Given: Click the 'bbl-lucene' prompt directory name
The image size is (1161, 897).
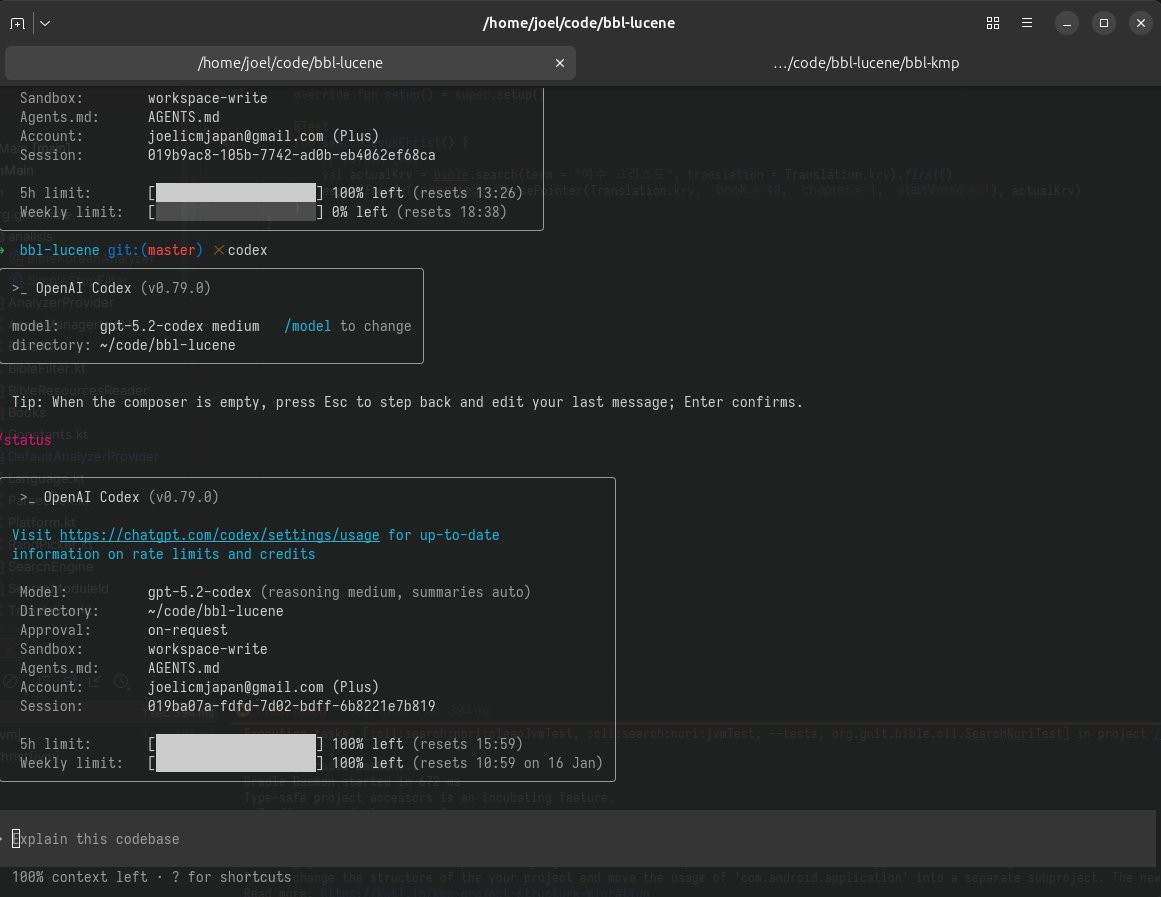Looking at the screenshot, I should point(59,250).
